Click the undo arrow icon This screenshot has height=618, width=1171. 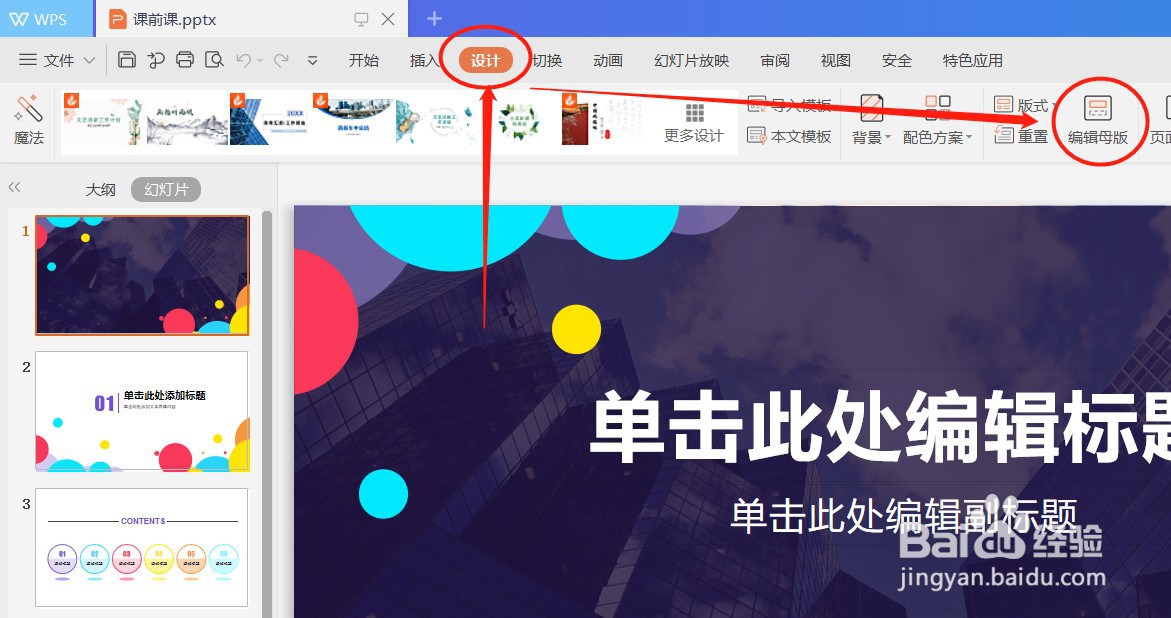[243, 60]
